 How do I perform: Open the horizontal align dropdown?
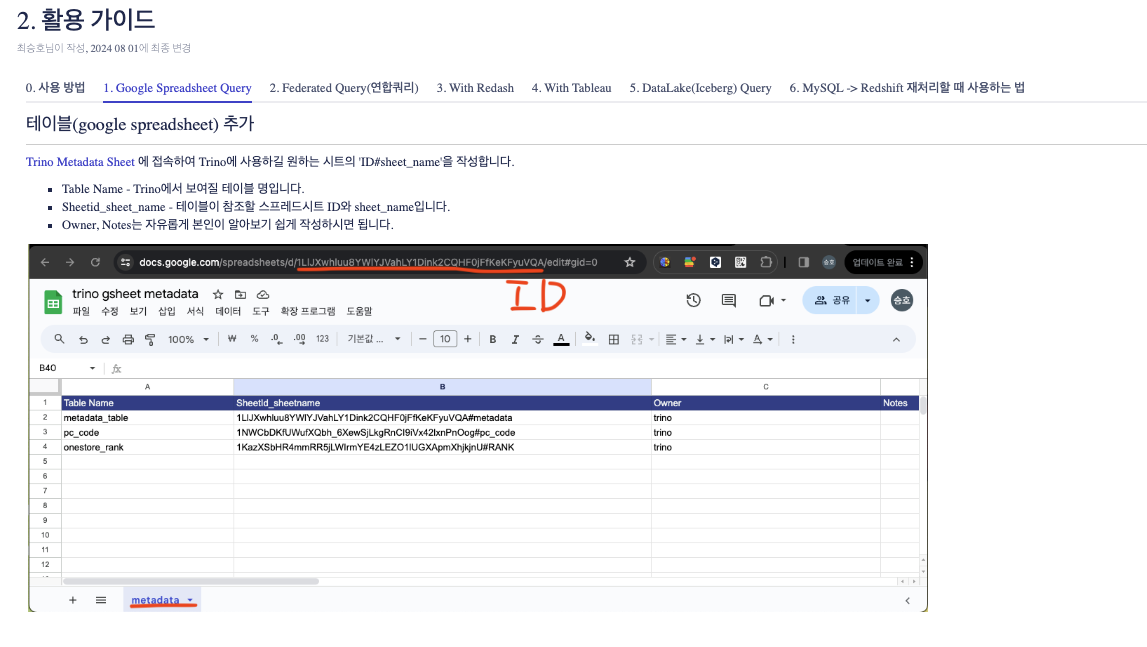(x=676, y=340)
